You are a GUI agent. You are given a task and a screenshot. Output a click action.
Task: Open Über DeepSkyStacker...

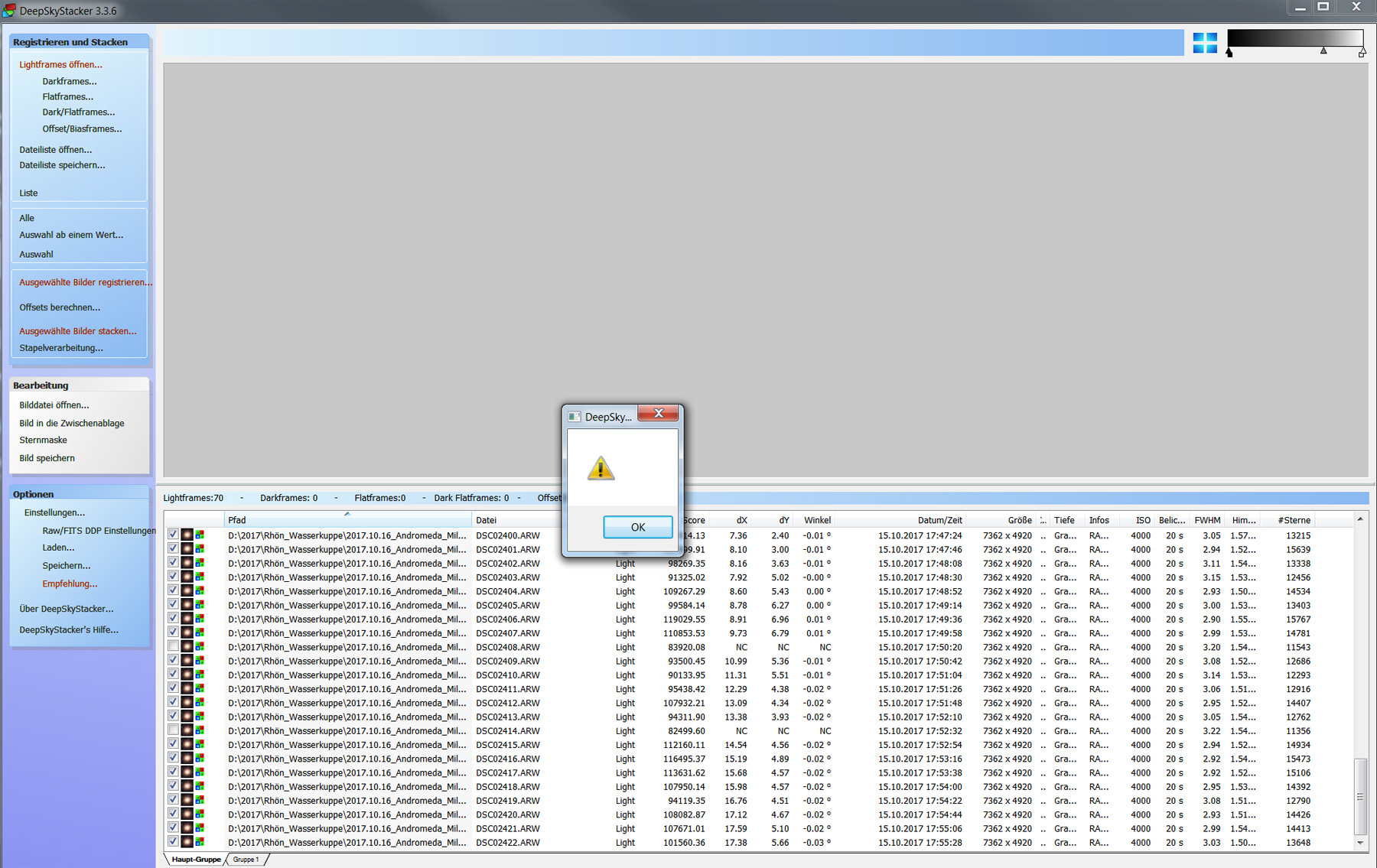coord(67,609)
